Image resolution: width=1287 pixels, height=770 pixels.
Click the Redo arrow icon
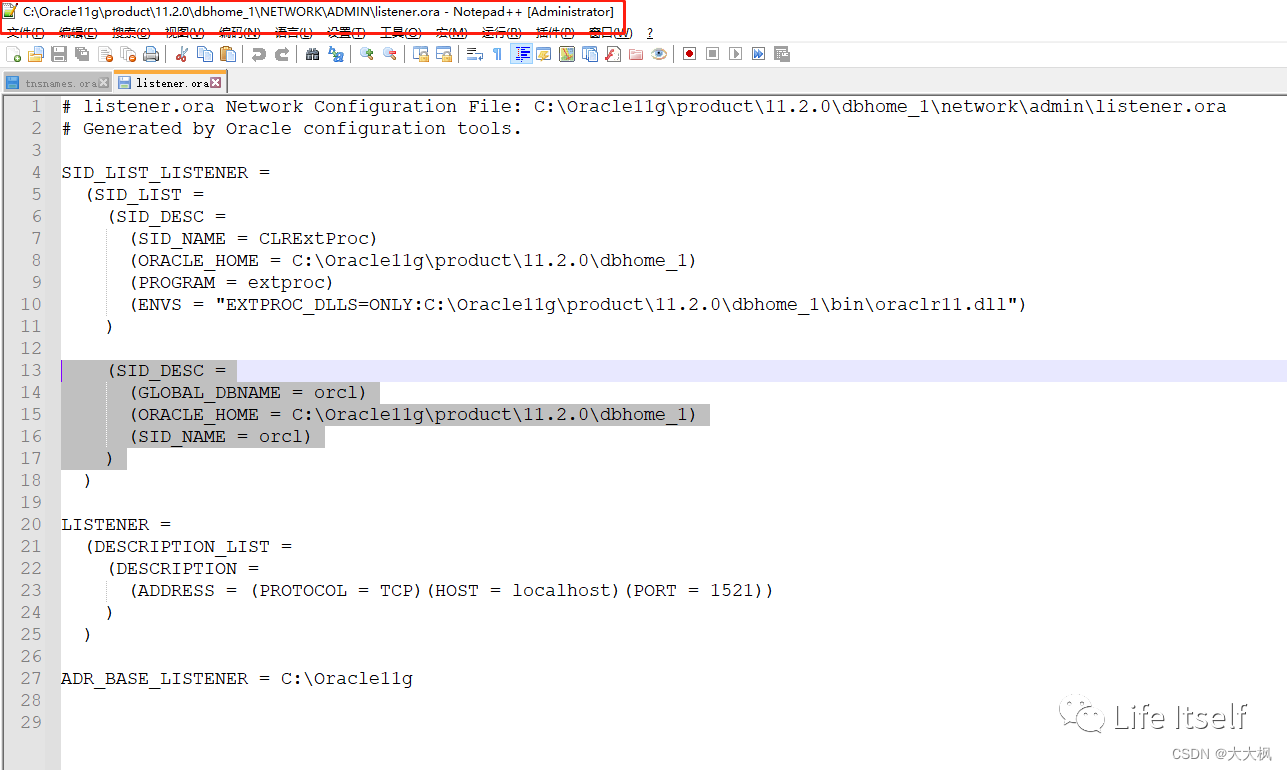[x=282, y=54]
